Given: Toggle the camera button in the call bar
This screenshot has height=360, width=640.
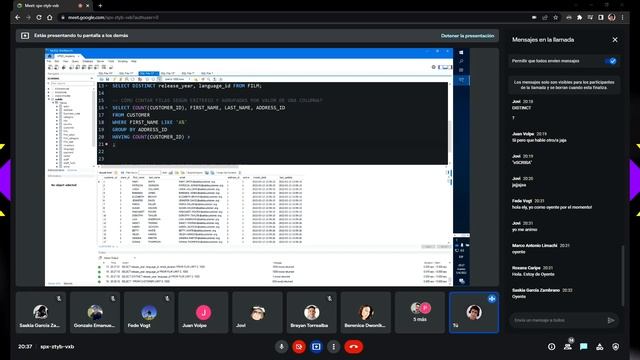Looking at the screenshot, I should (299, 347).
